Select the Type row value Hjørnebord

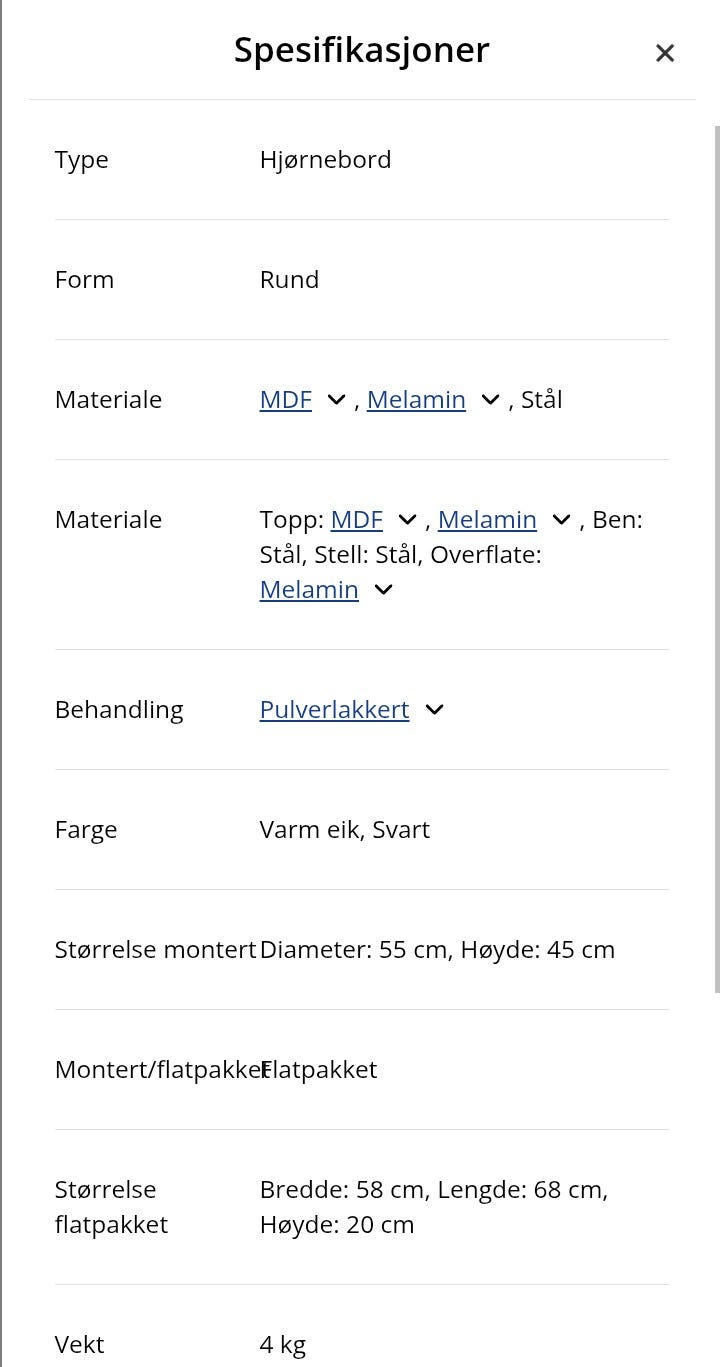pos(325,159)
